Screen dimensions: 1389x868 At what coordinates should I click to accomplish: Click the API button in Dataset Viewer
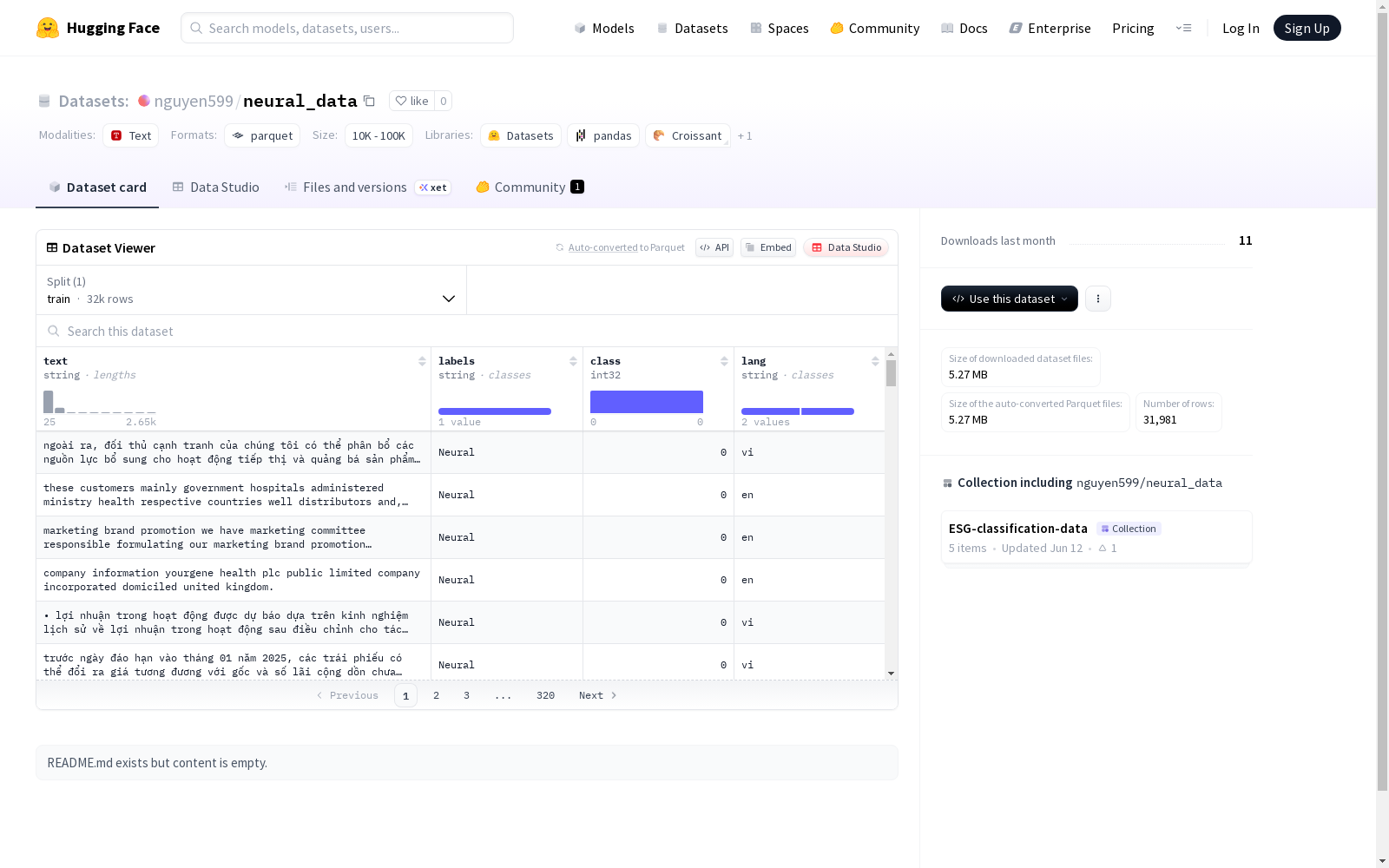point(714,247)
